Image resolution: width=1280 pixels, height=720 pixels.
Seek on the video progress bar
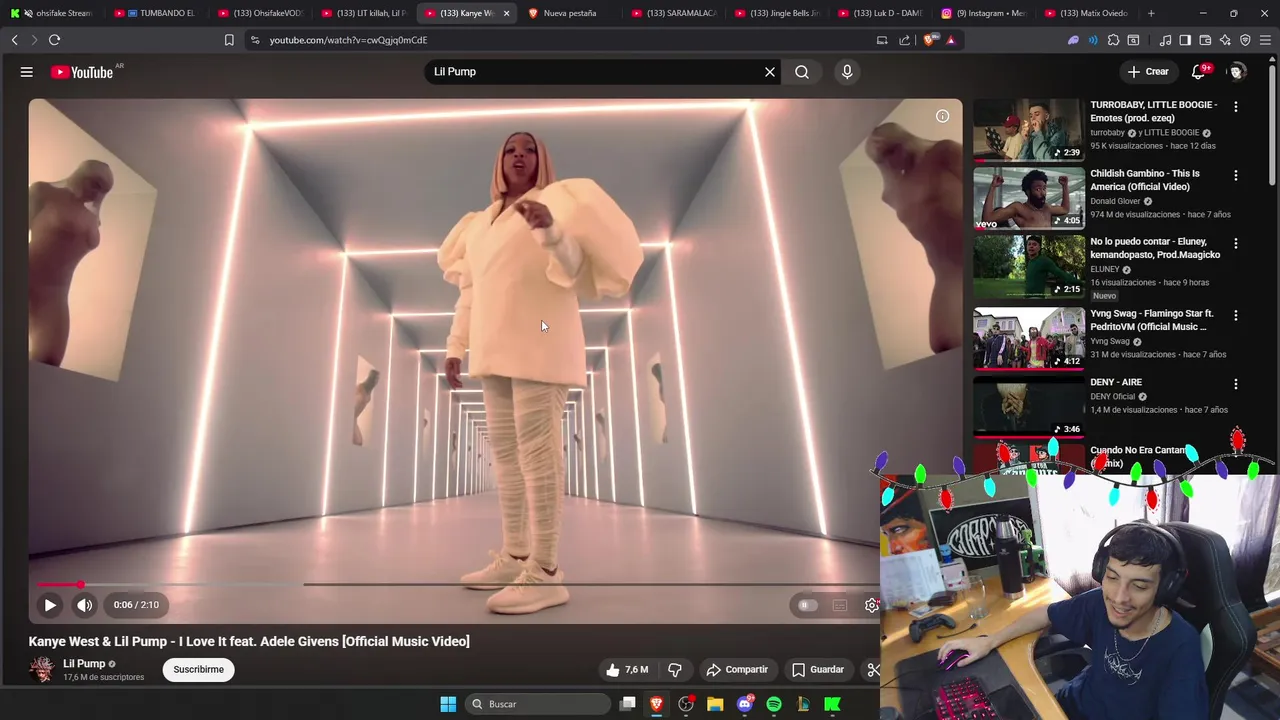click(458, 584)
